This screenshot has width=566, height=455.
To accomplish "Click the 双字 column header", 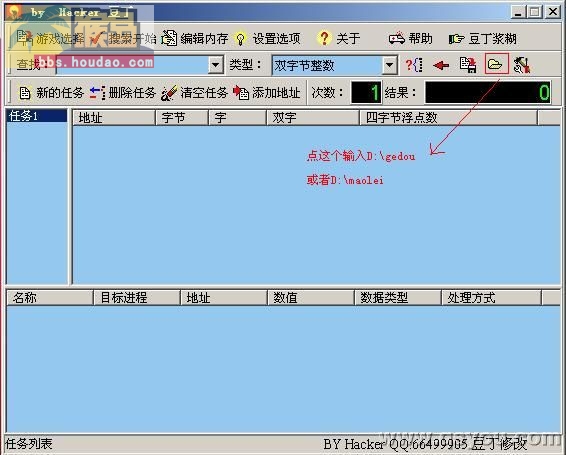I will tap(313, 118).
